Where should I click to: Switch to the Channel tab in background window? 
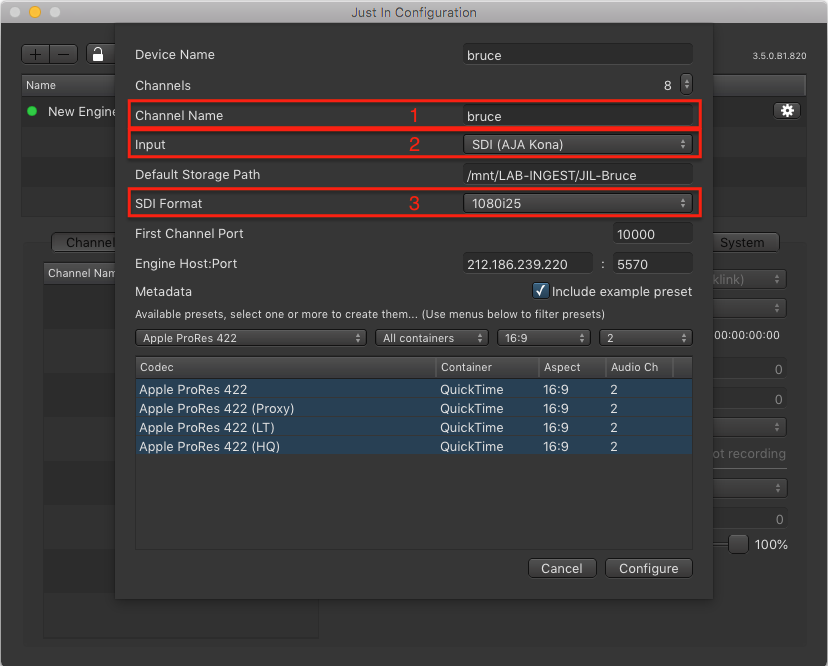pos(83,242)
